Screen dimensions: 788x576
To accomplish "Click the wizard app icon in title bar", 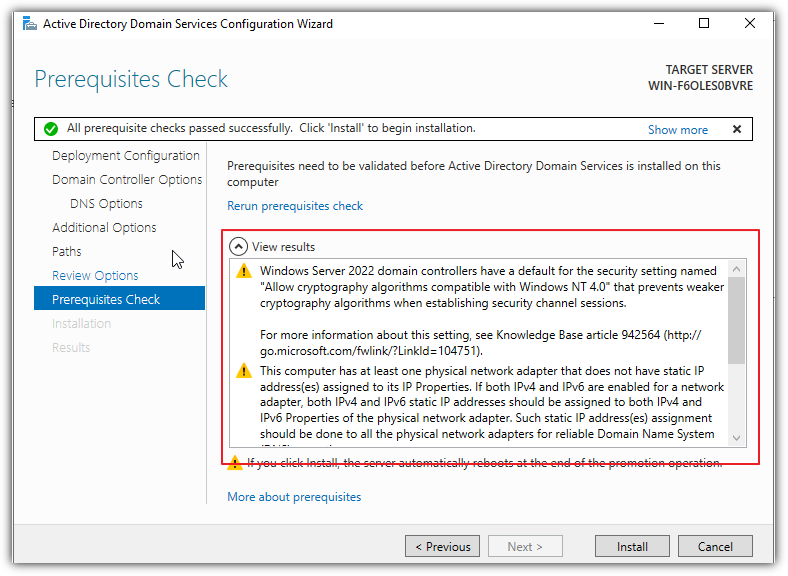I will pos(30,24).
